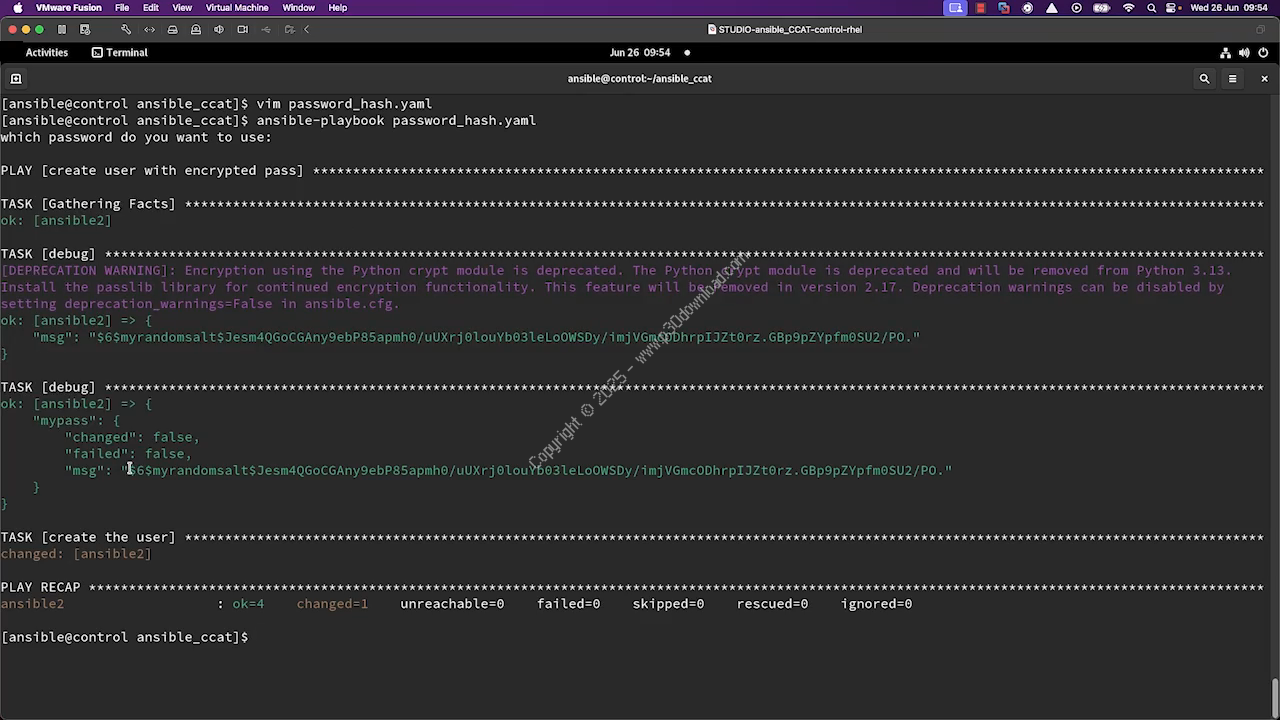
Task: Click the triangle menu bar icon
Action: point(1052,8)
